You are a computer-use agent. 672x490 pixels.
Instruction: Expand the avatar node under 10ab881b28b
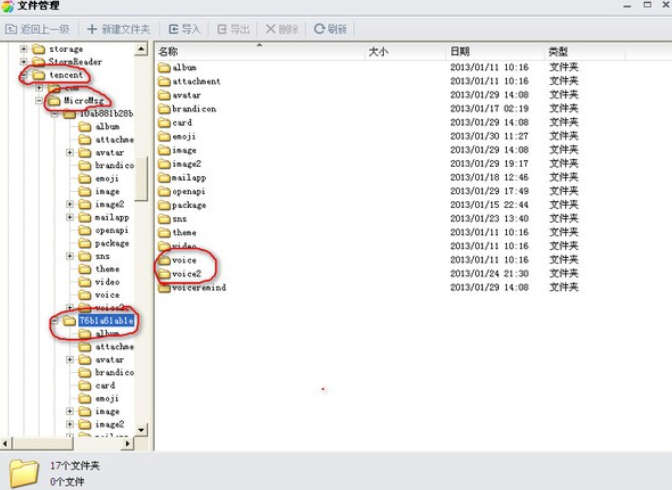(x=70, y=153)
